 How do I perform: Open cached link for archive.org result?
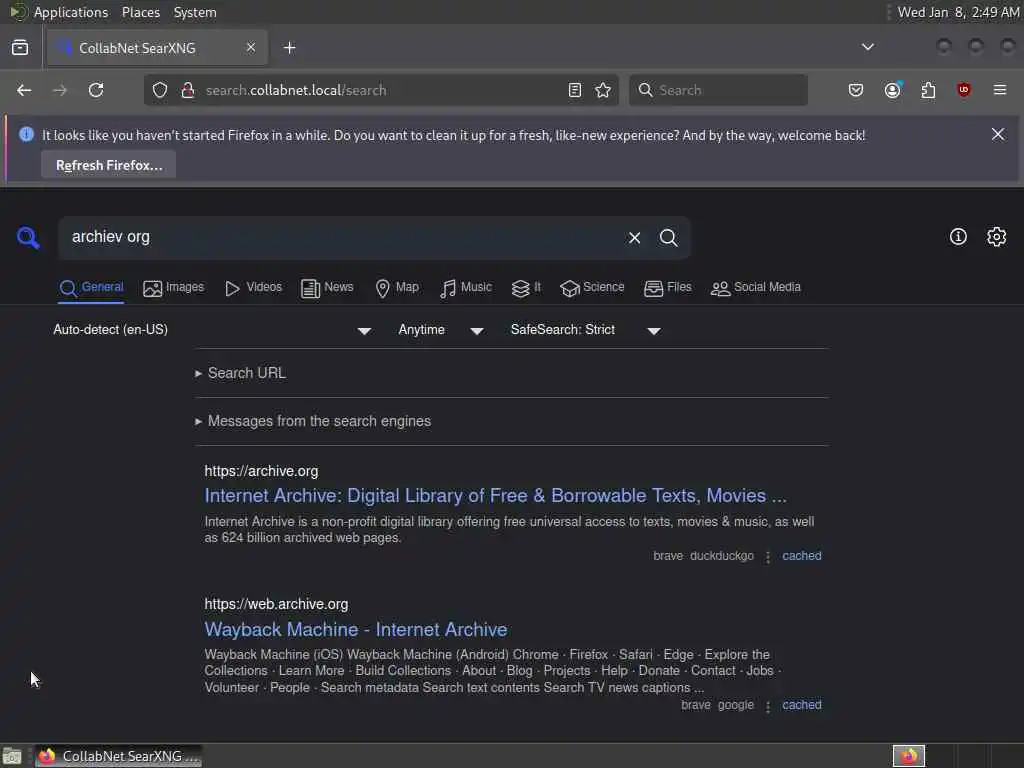802,556
